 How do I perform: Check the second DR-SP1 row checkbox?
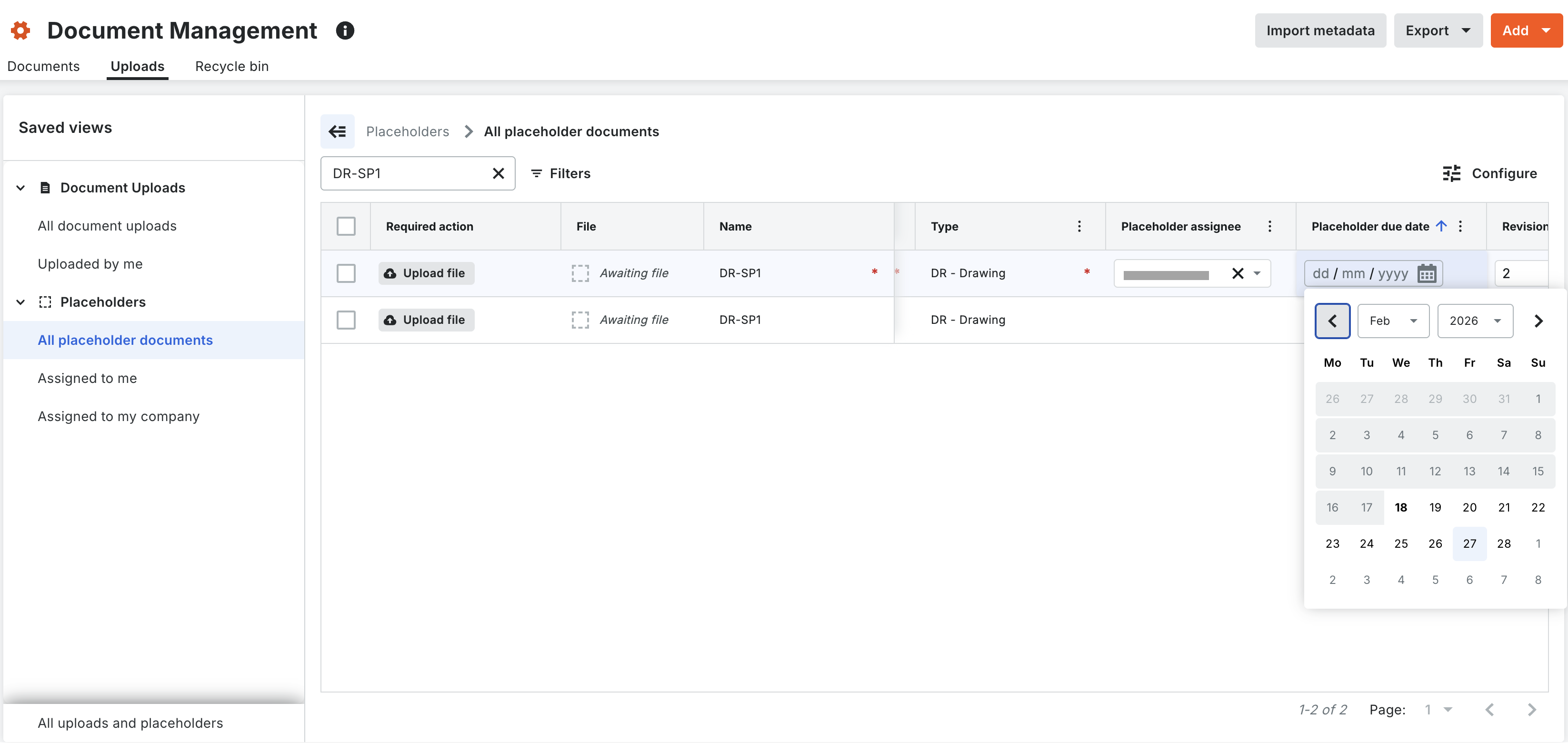pyautogui.click(x=346, y=320)
